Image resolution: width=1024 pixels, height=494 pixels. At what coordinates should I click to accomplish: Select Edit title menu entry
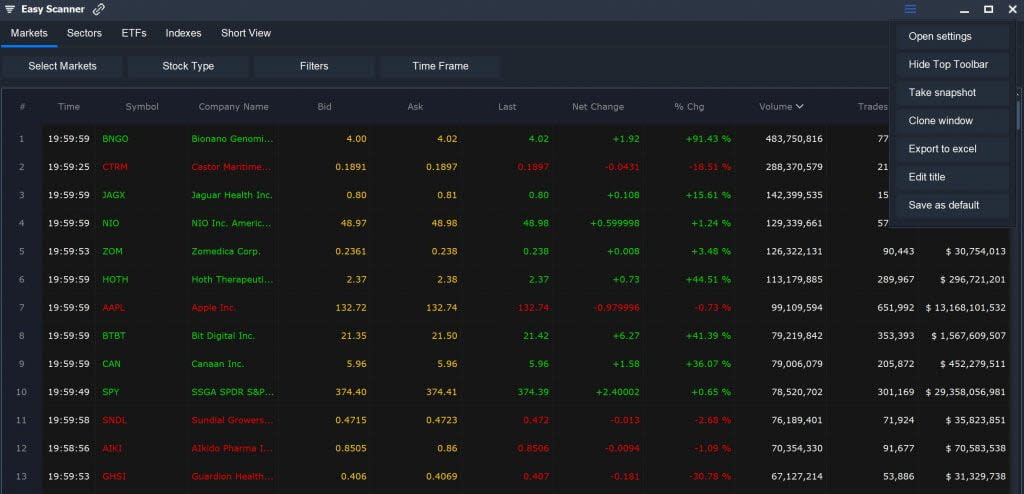point(952,177)
